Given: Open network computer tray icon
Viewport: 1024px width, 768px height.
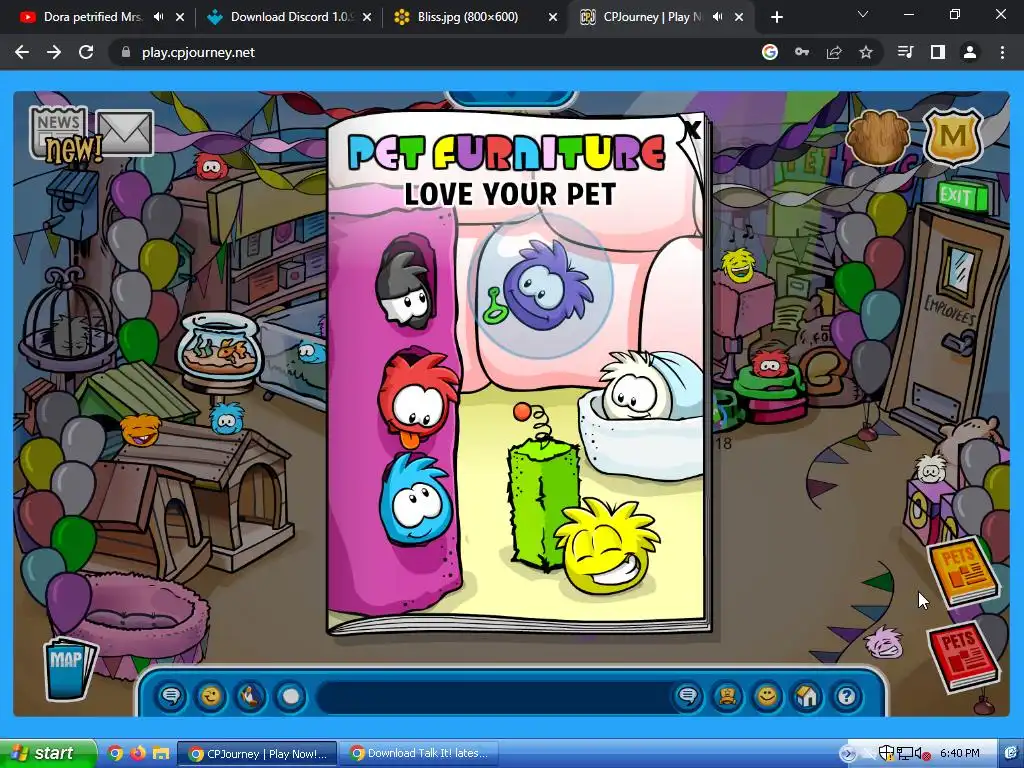Looking at the screenshot, I should coord(904,753).
